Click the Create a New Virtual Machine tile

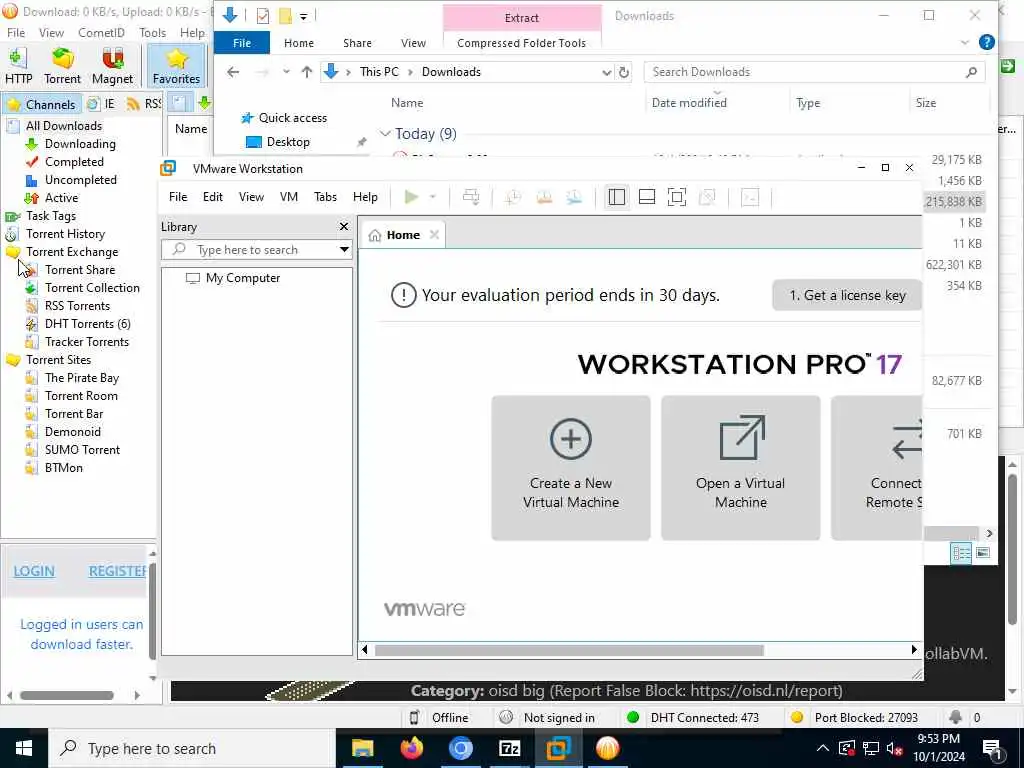pyautogui.click(x=571, y=468)
